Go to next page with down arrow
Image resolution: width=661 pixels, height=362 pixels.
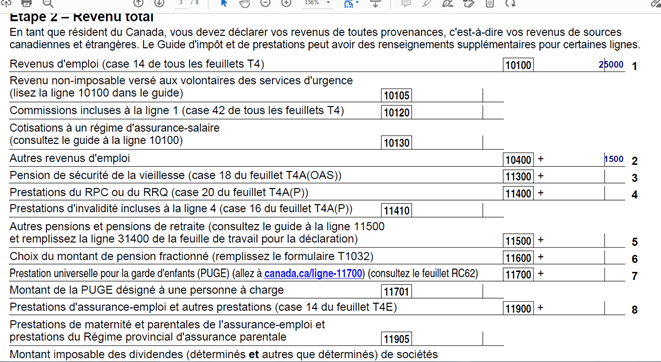[x=159, y=3]
